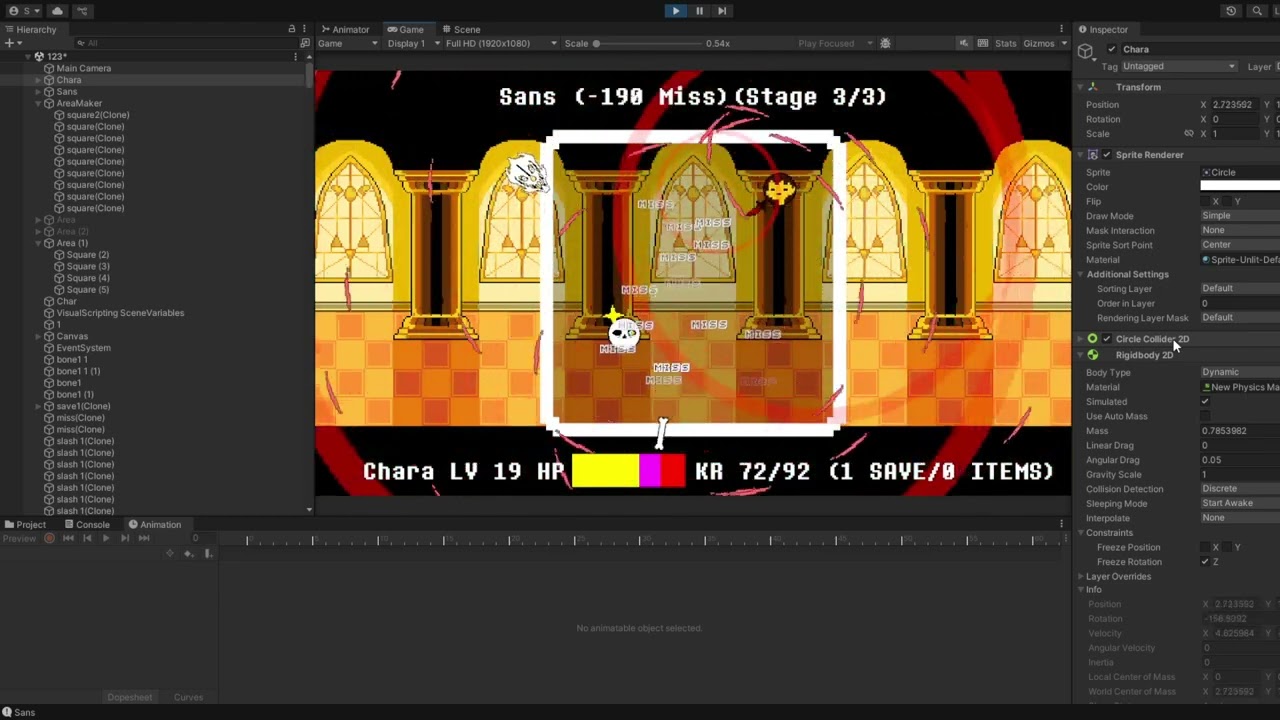This screenshot has width=1280, height=720.
Task: Toggle the Hierarchy panel lock icon
Action: [x=292, y=29]
